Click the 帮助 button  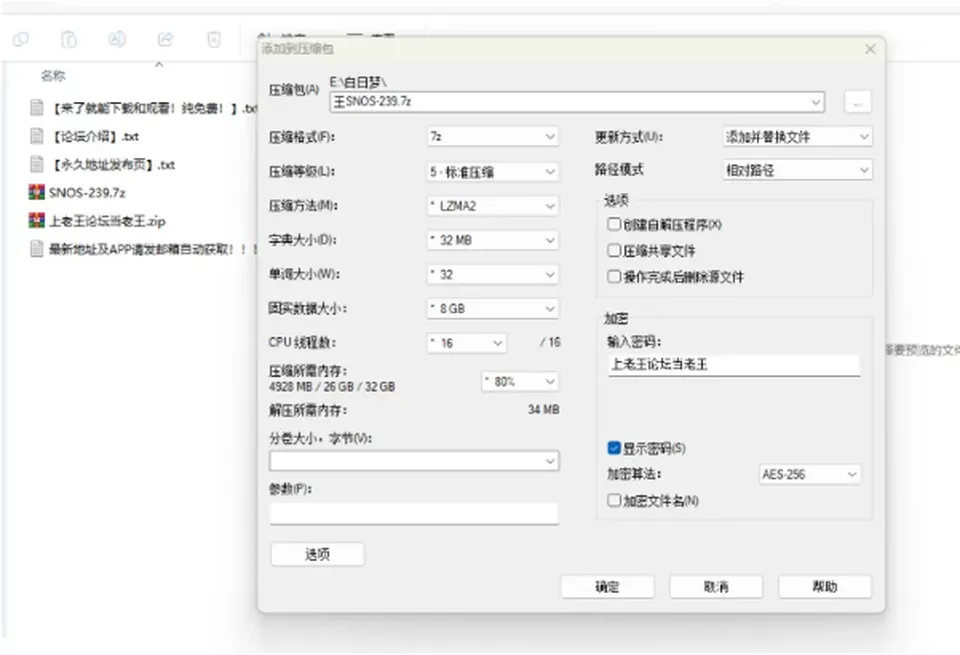coord(825,586)
